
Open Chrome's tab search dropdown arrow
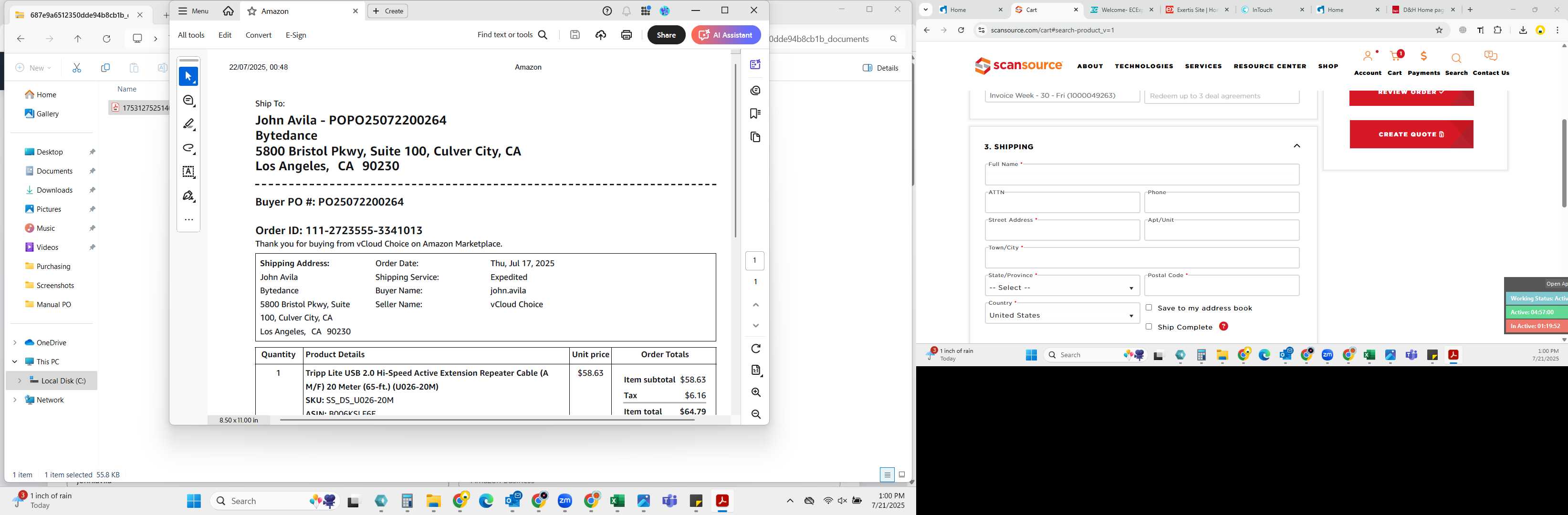[925, 10]
